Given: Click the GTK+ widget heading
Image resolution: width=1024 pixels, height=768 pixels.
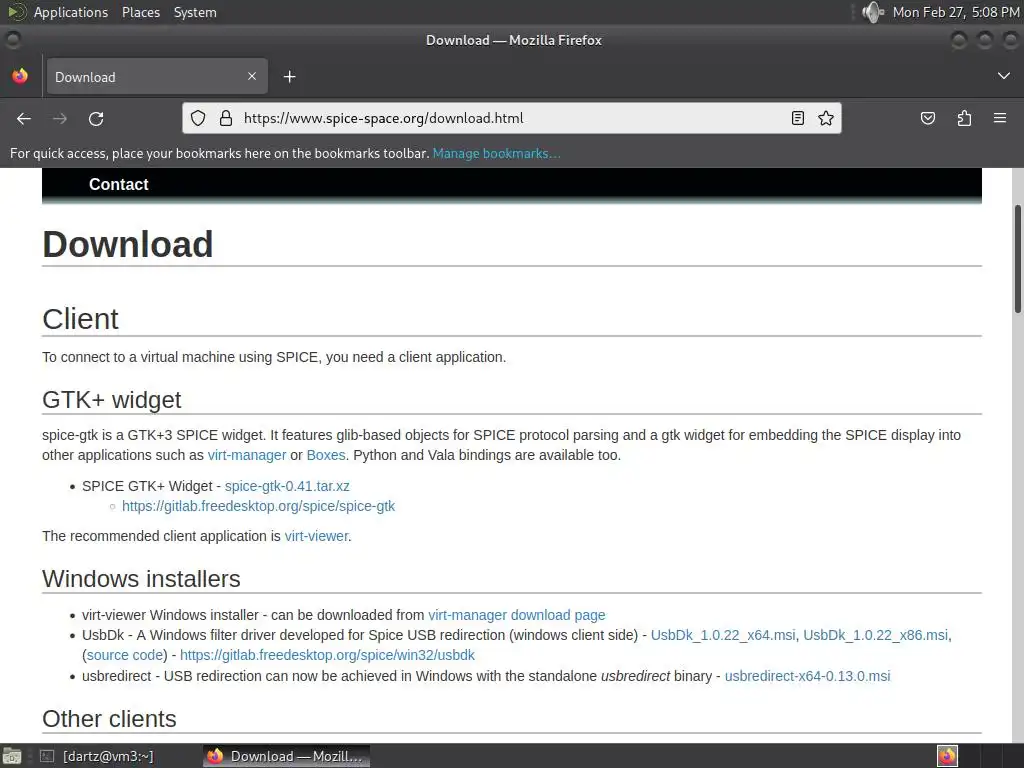Looking at the screenshot, I should (112, 400).
